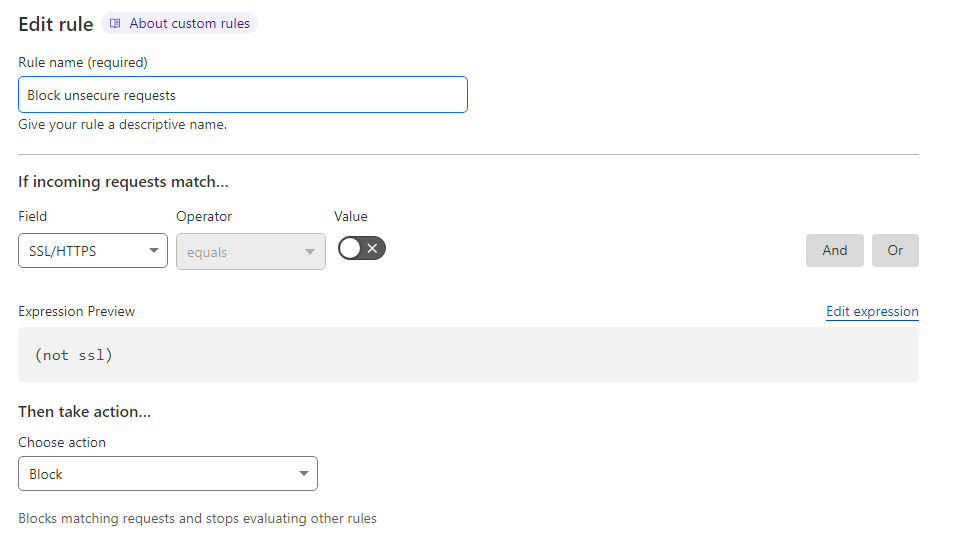The height and width of the screenshot is (554, 955).
Task: Click into the Rule name input field
Action: [x=242, y=95]
